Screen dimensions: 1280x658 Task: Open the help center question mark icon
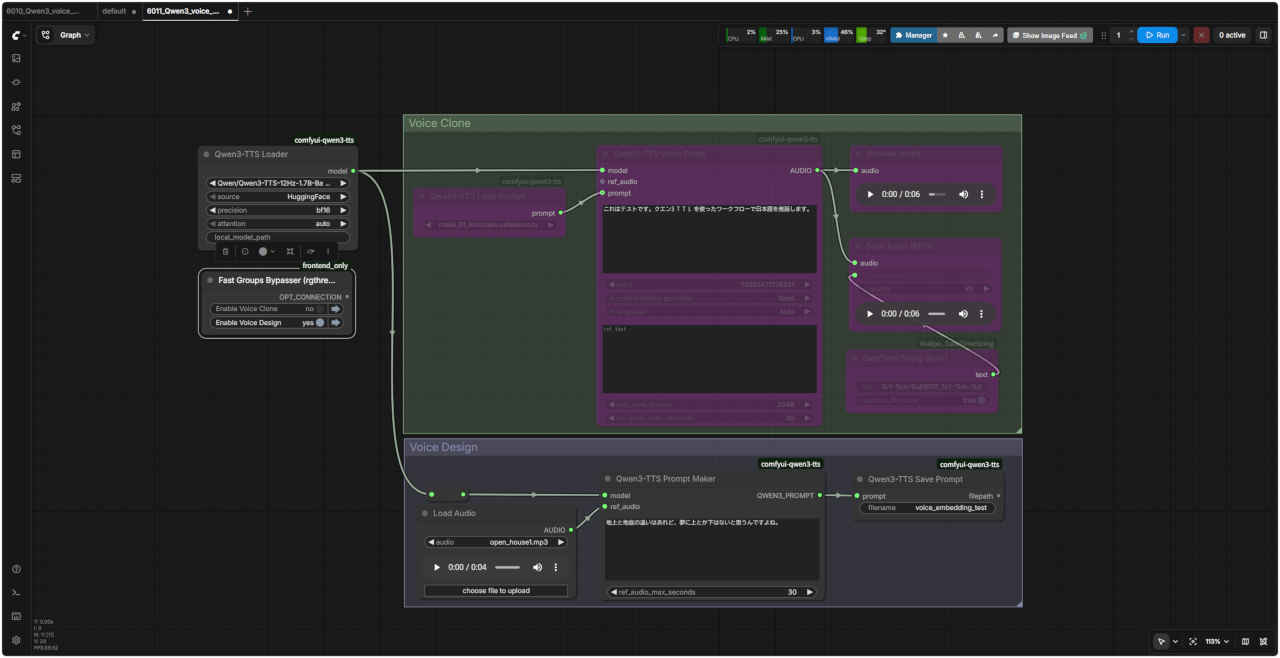pos(16,569)
